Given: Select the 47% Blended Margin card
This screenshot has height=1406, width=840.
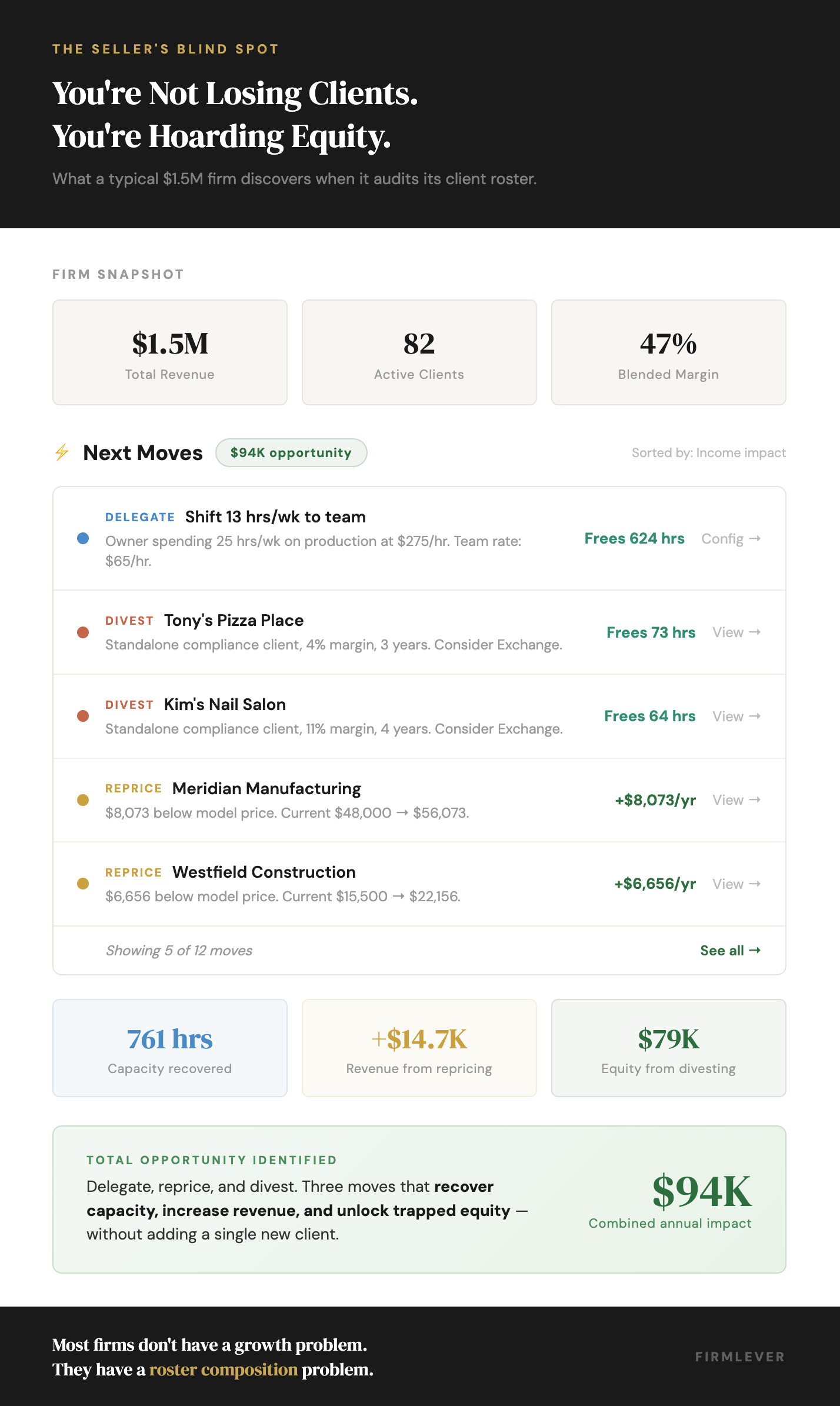Looking at the screenshot, I should (668, 352).
